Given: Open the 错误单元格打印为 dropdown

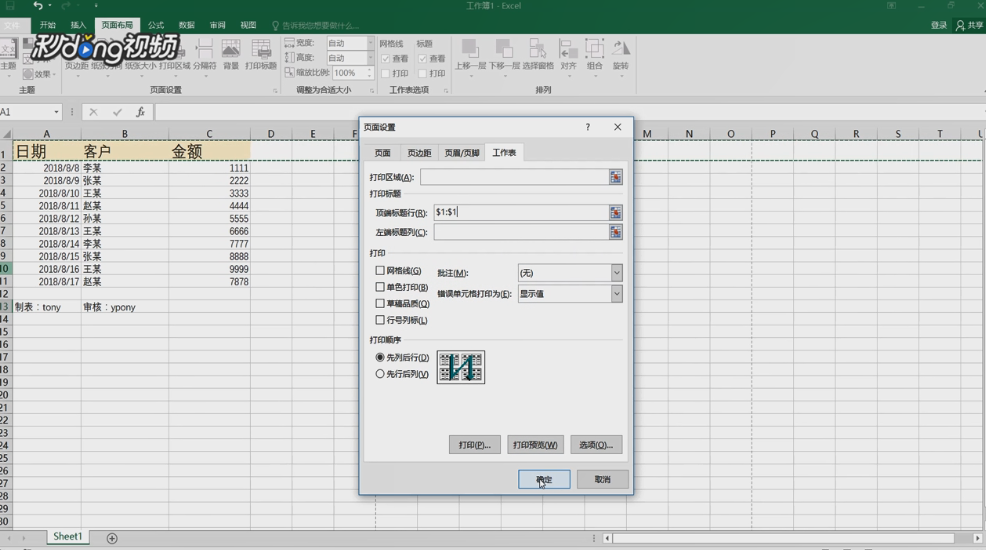Looking at the screenshot, I should pos(616,294).
